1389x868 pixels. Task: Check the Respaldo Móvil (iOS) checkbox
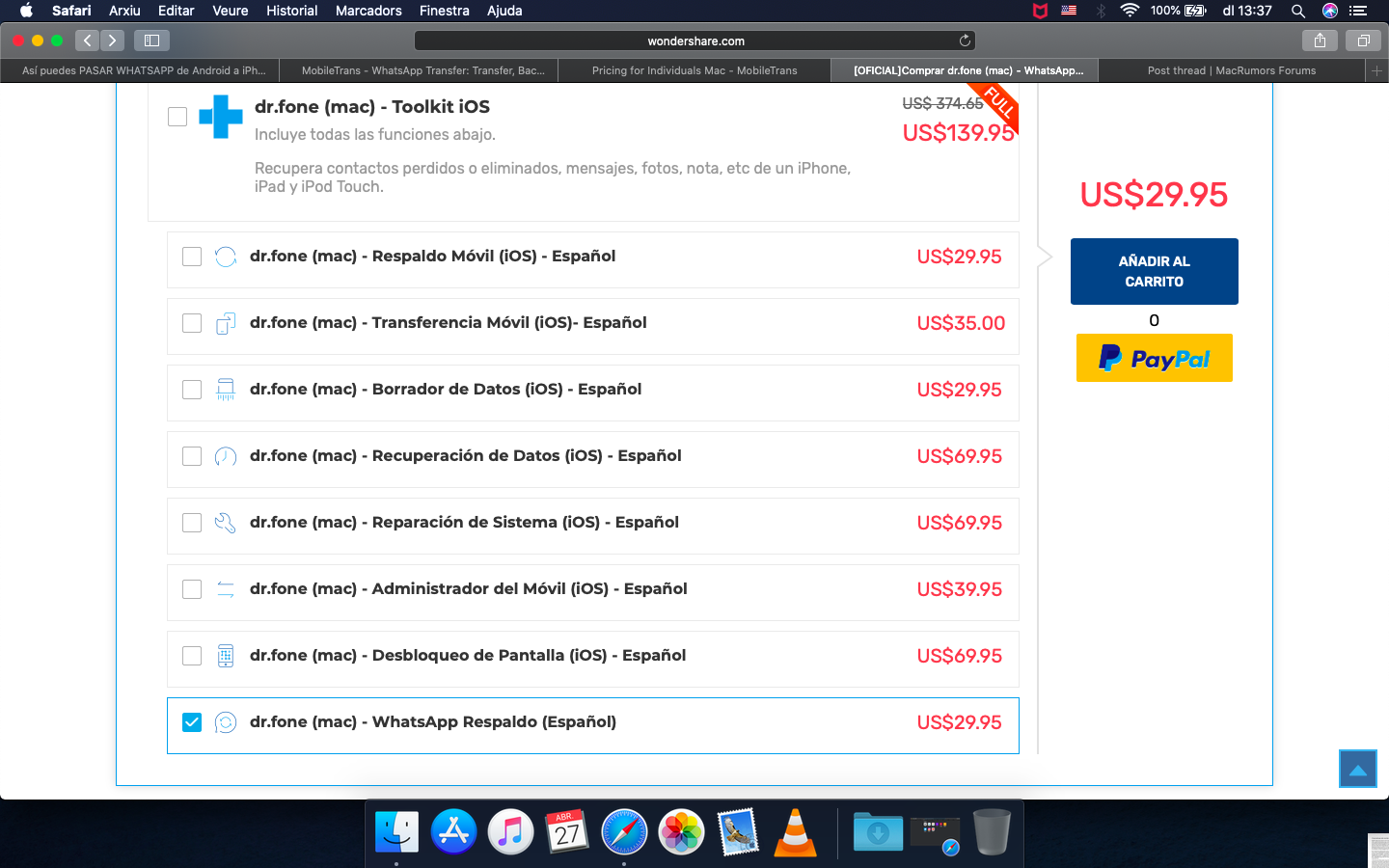click(192, 257)
